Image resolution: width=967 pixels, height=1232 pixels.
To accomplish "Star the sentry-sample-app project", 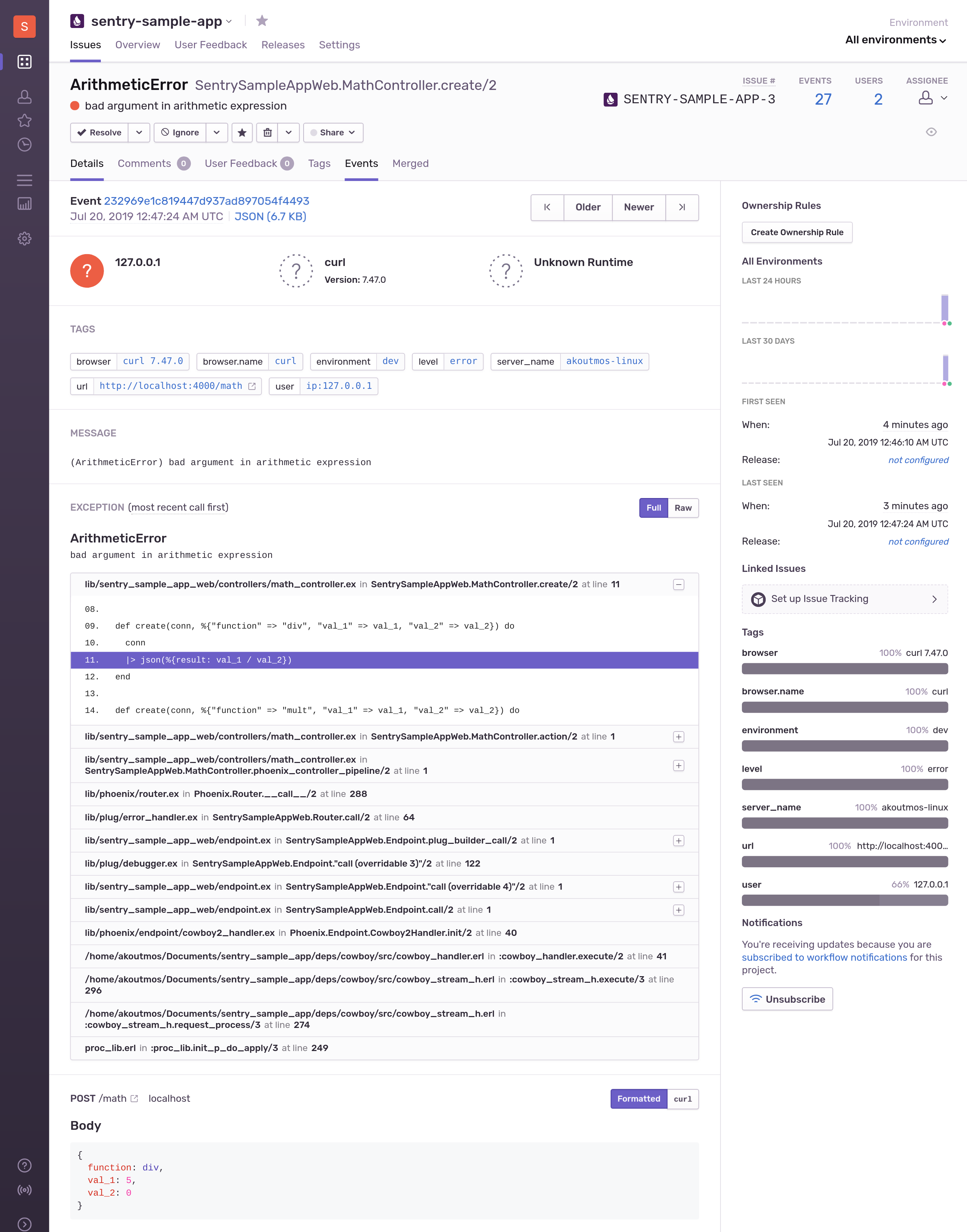I will tap(262, 21).
